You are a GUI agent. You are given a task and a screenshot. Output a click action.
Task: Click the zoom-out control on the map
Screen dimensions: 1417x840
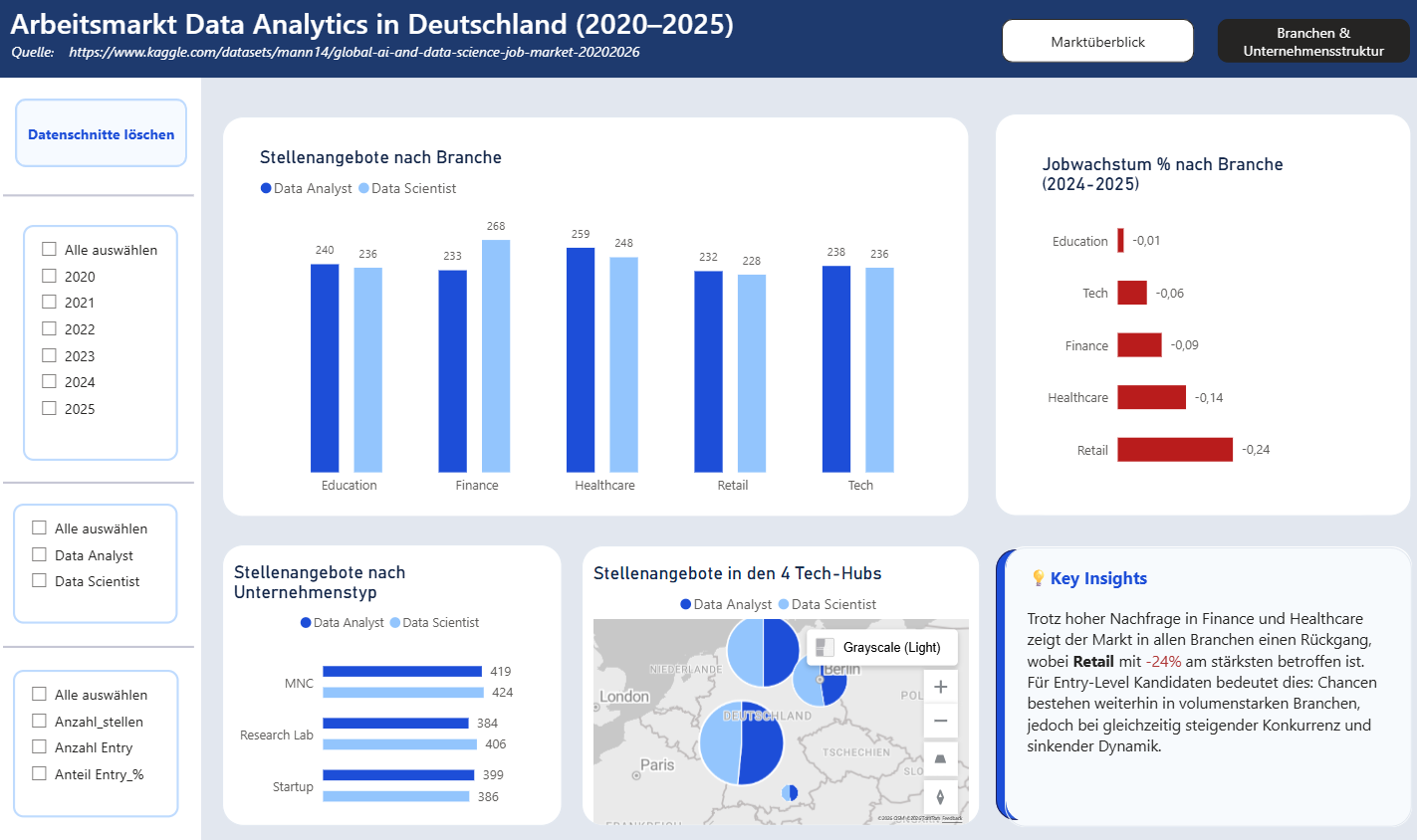pos(940,721)
